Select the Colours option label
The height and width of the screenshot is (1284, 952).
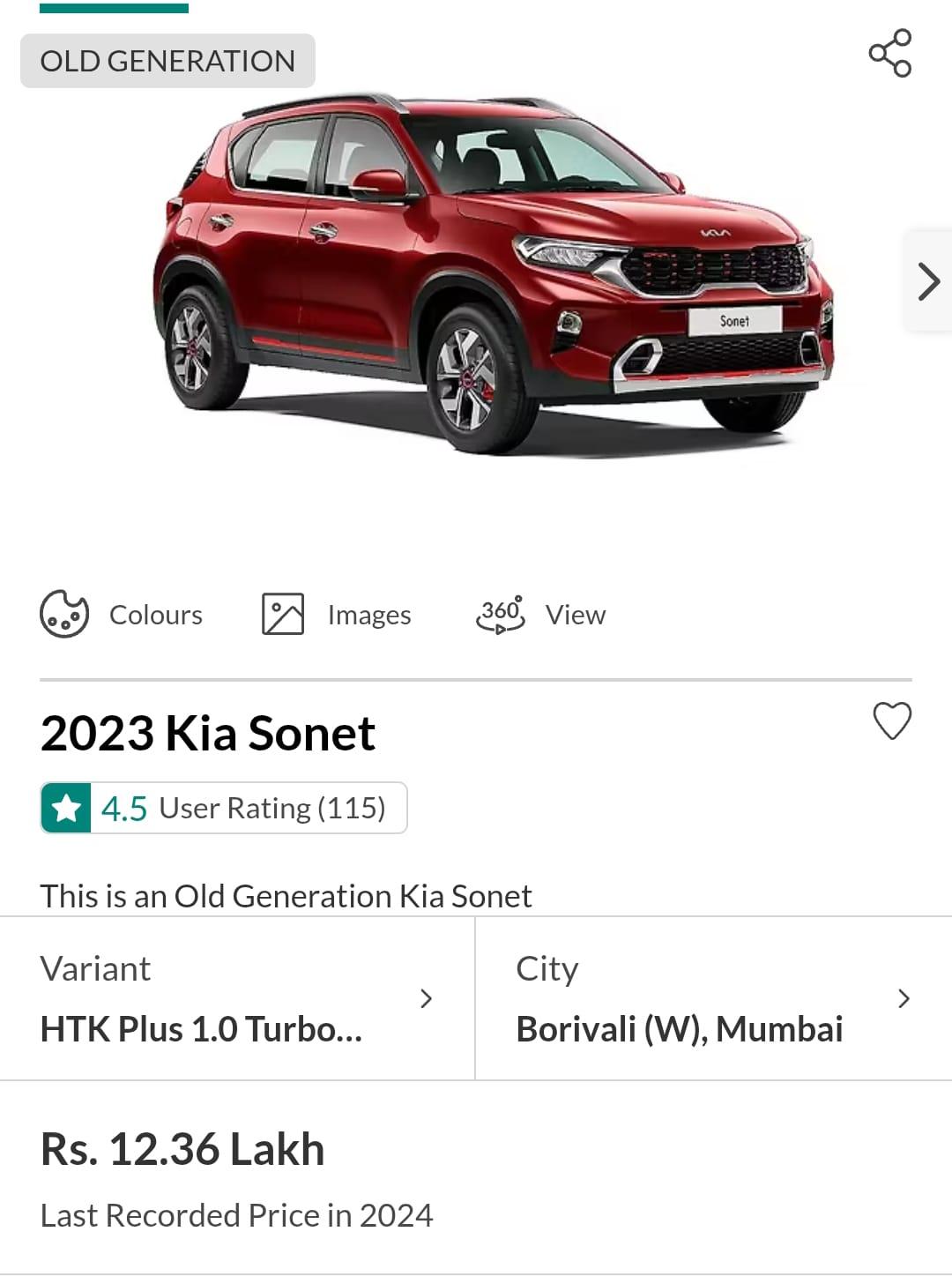[x=156, y=615]
